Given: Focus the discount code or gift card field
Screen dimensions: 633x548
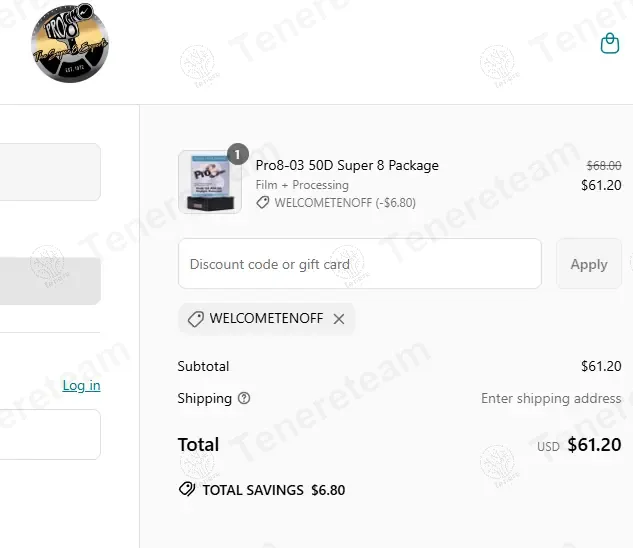Looking at the screenshot, I should click(359, 264).
